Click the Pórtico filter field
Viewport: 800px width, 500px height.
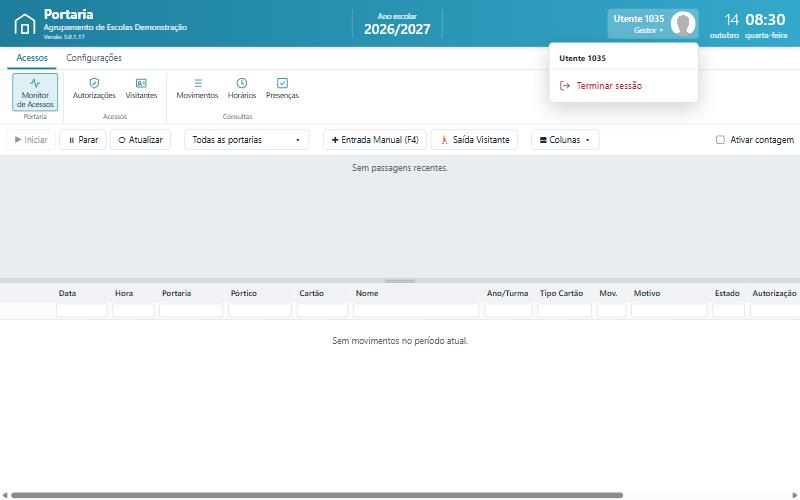[x=260, y=310]
